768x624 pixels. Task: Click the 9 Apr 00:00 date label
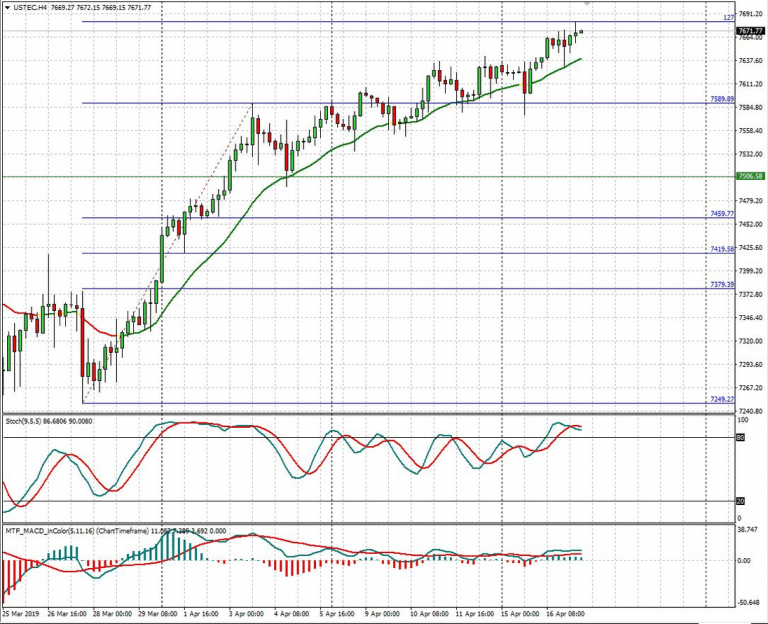tap(382, 614)
